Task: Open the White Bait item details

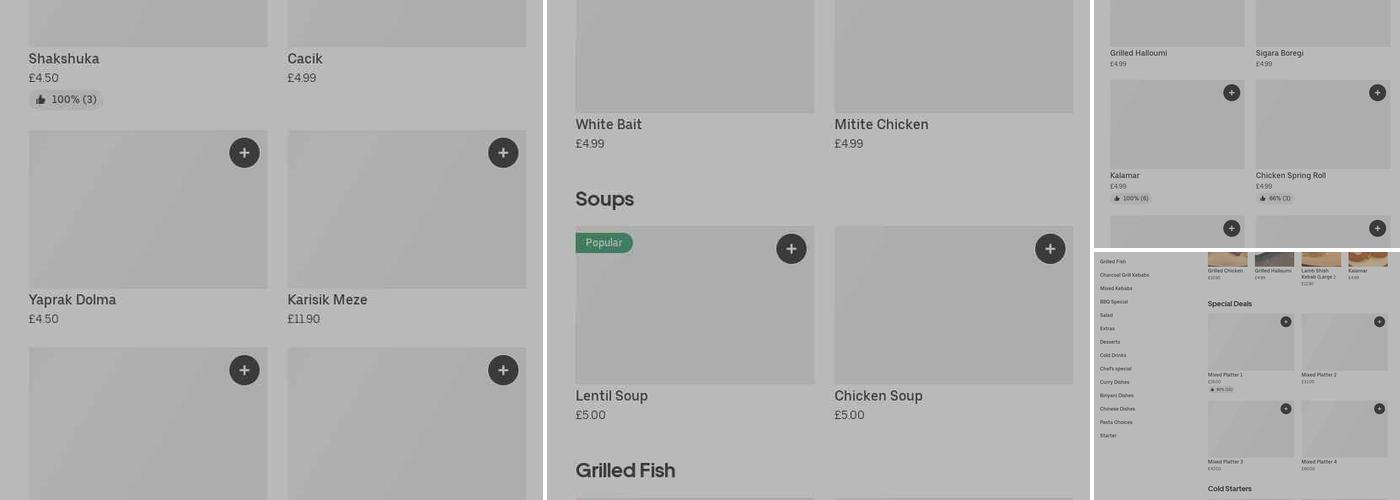Action: (x=608, y=125)
